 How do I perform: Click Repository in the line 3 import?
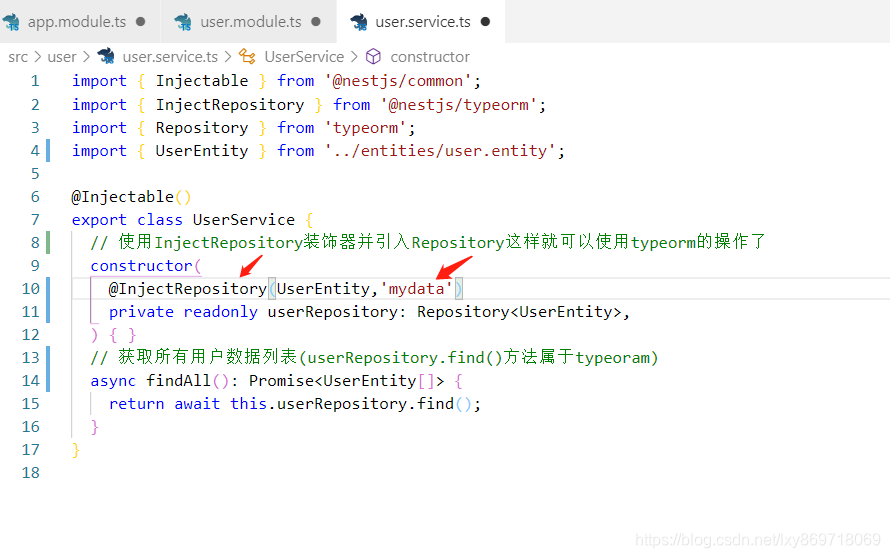point(202,128)
